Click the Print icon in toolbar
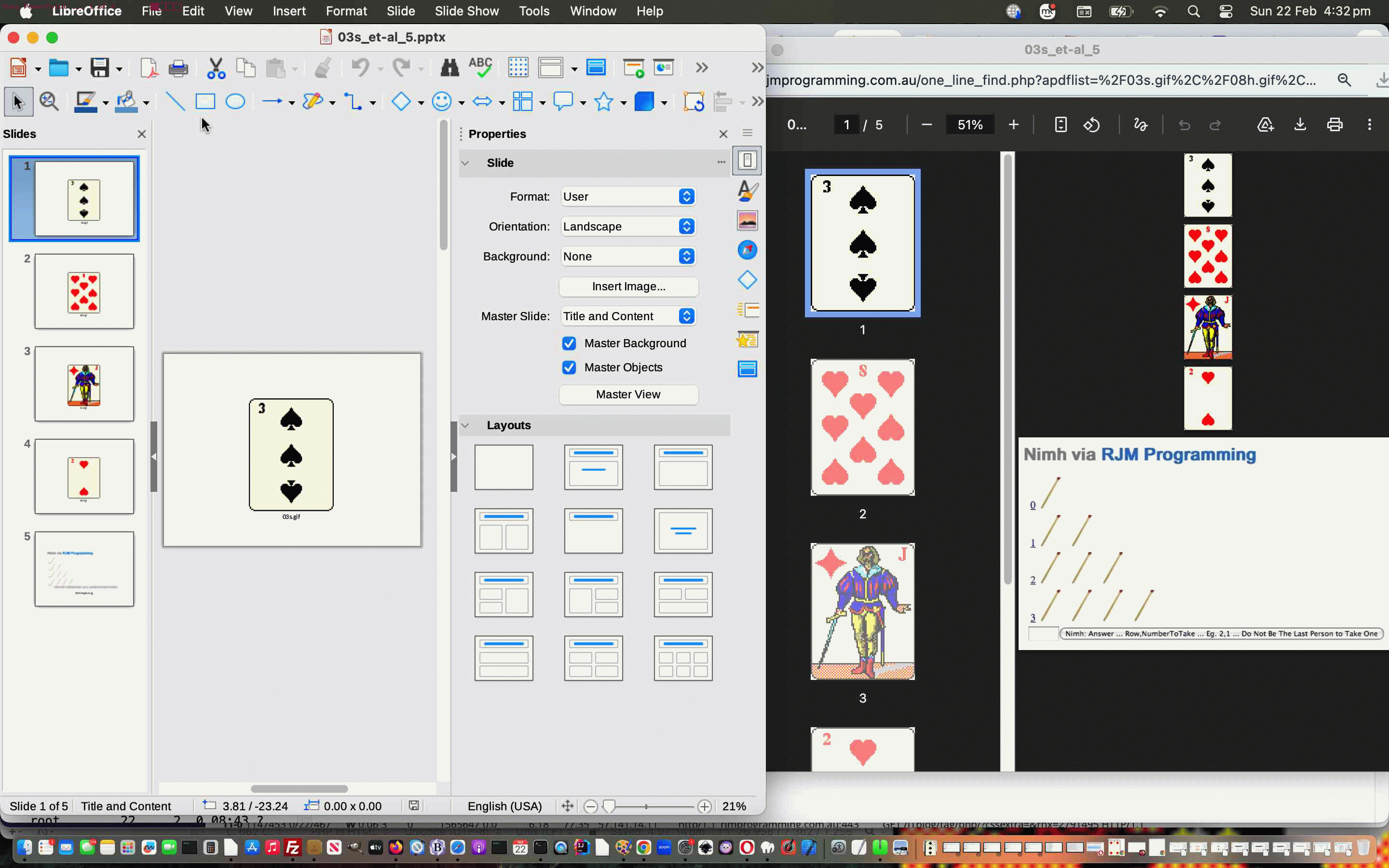This screenshot has height=868, width=1389. point(178,68)
